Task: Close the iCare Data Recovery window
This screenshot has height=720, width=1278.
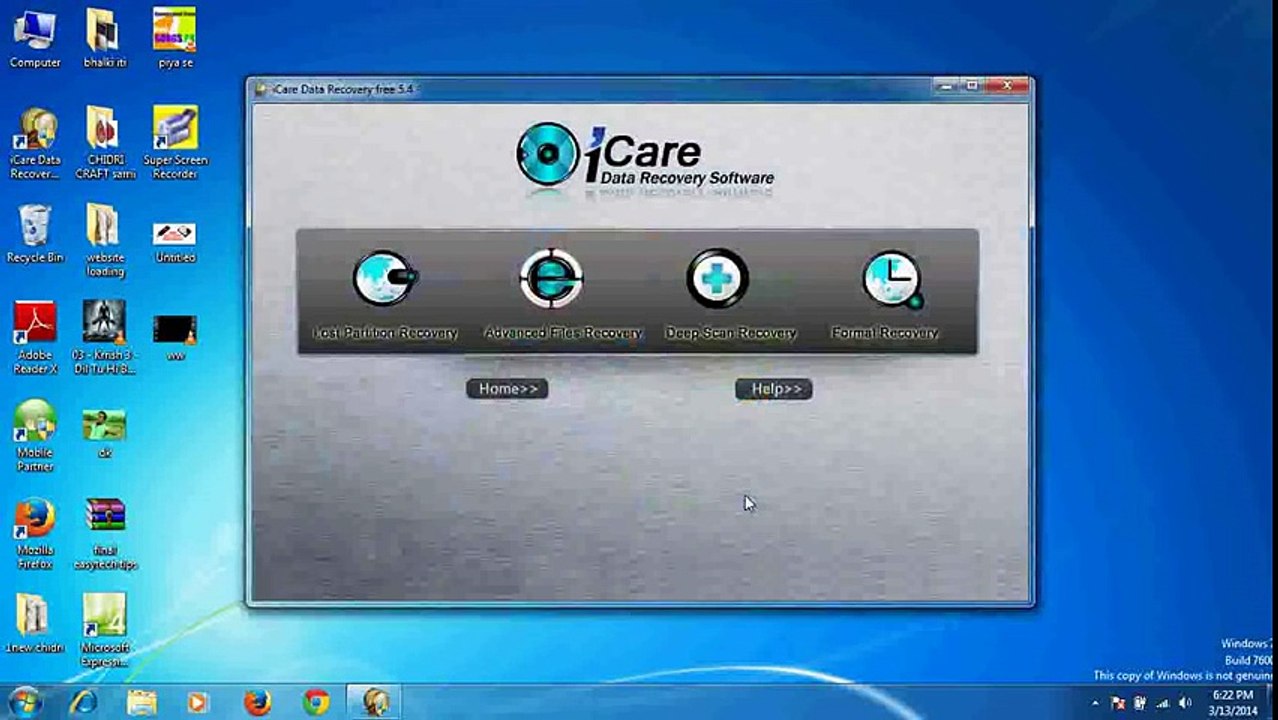Action: coord(1007,87)
